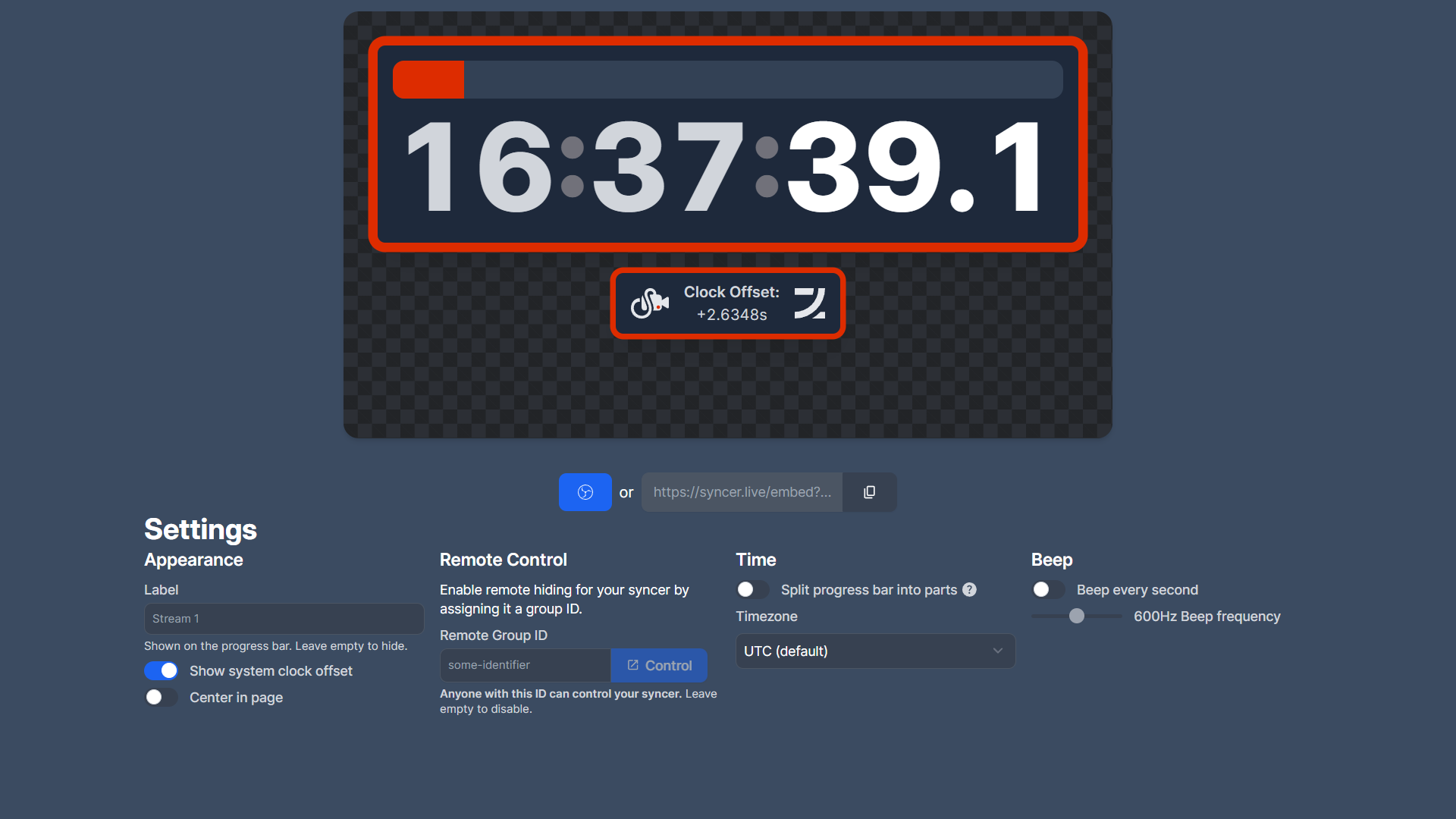Click the camera sync icon beside Clock Offset
Viewport: 1456px width, 819px height.
[650, 303]
